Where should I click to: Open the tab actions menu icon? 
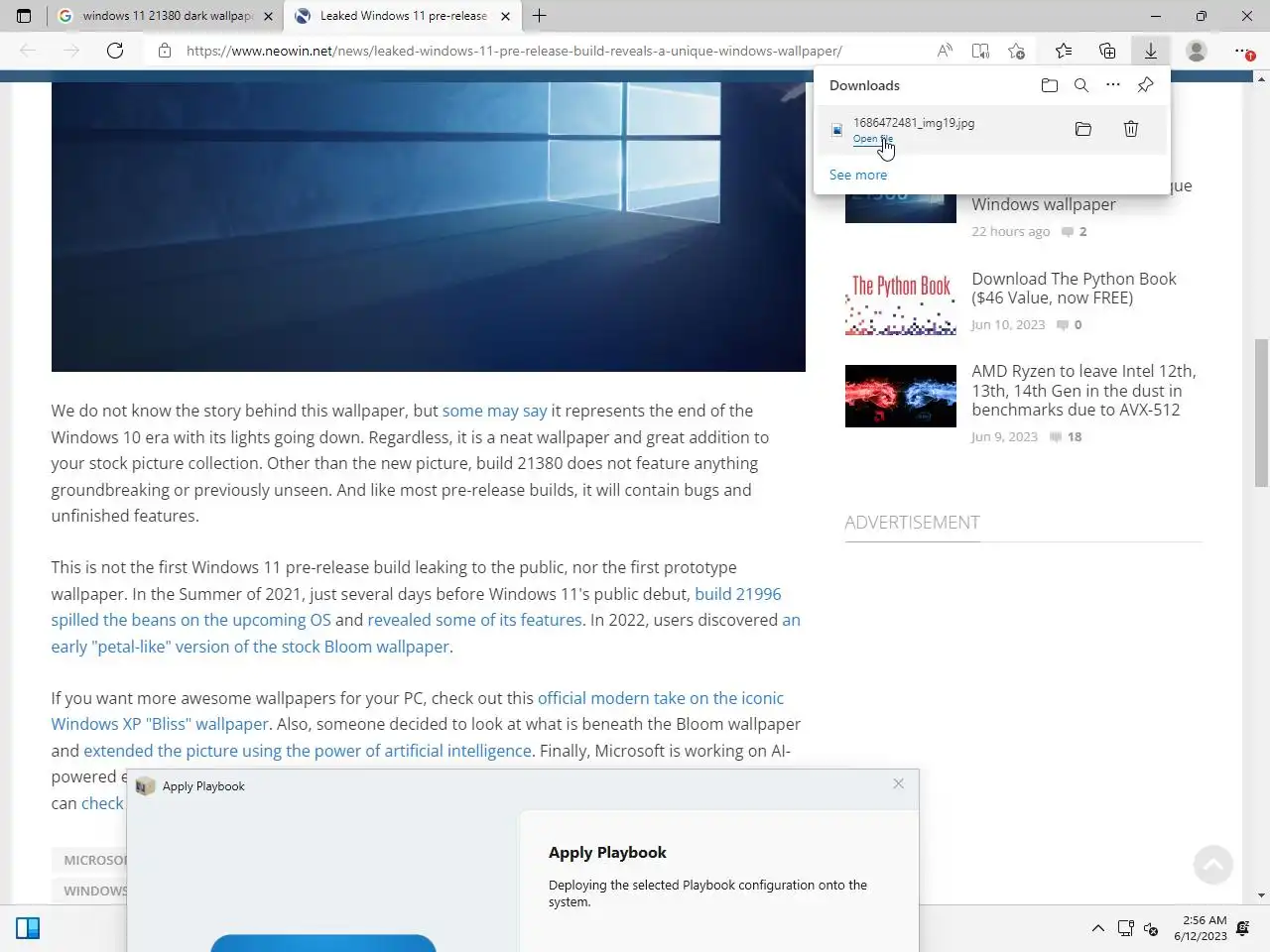(24, 16)
